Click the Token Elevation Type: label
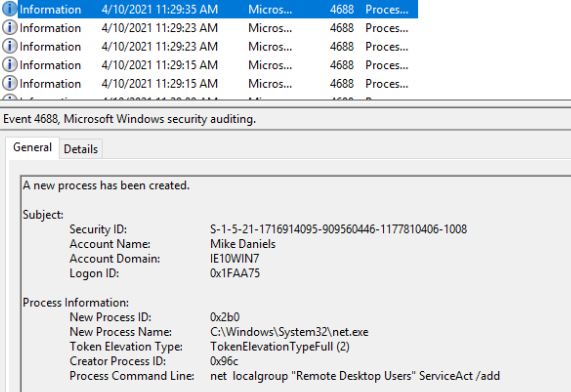 tap(126, 346)
